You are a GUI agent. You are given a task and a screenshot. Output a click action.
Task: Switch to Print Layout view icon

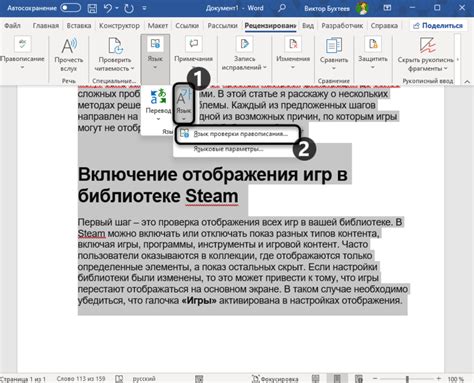click(x=337, y=379)
